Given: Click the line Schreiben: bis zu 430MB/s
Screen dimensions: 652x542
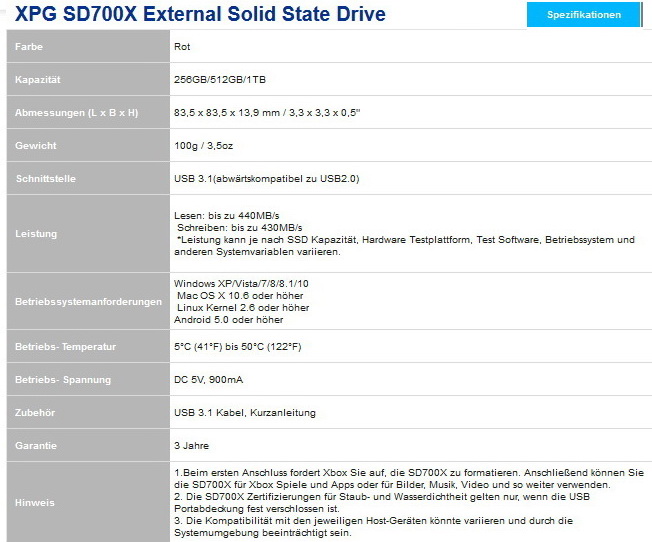Looking at the screenshot, I should tap(240, 228).
